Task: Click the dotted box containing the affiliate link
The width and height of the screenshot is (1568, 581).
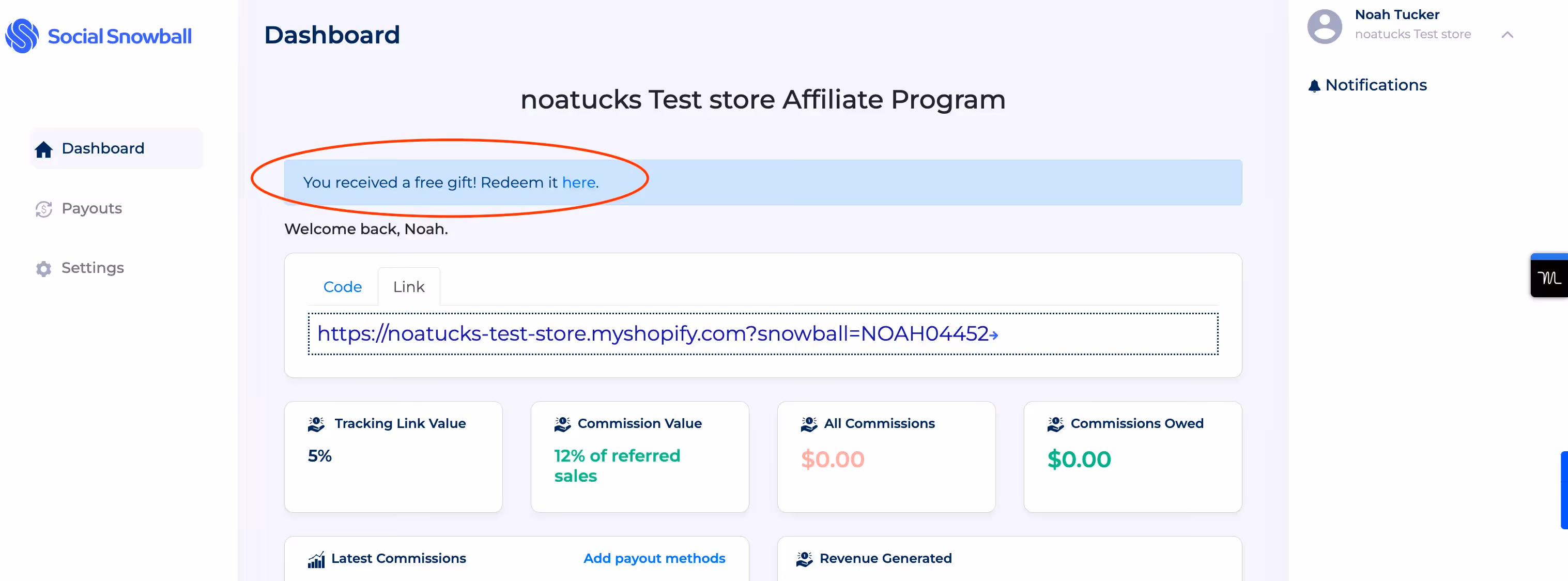Action: coord(763,334)
